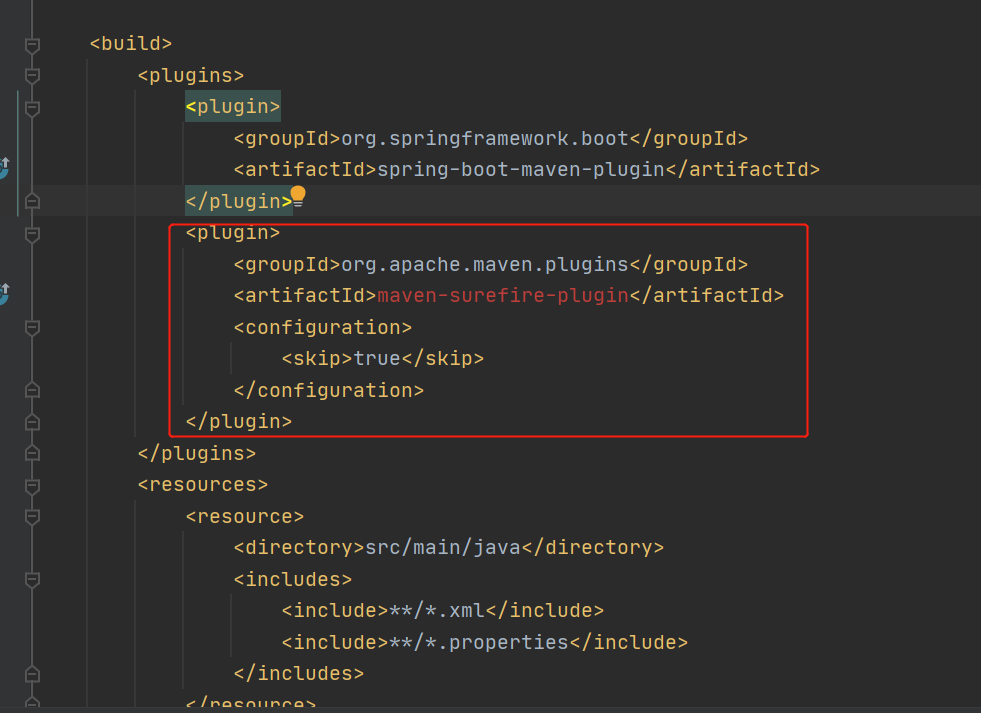Collapse the surefire <plugin> block fold arrow
Viewport: 981px width, 713px height.
31,232
